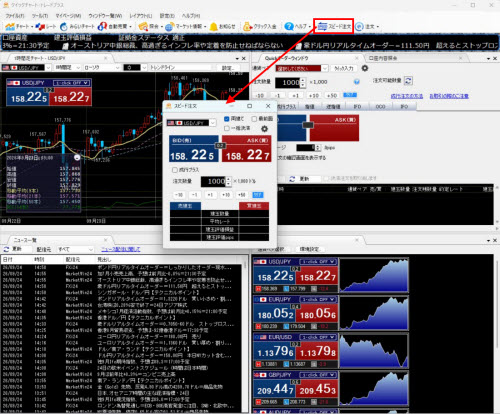Image resolution: width=500 pixels, height=414 pixels.
Task: Click the 更新 refresh icon in the news panel
Action: tap(6, 249)
